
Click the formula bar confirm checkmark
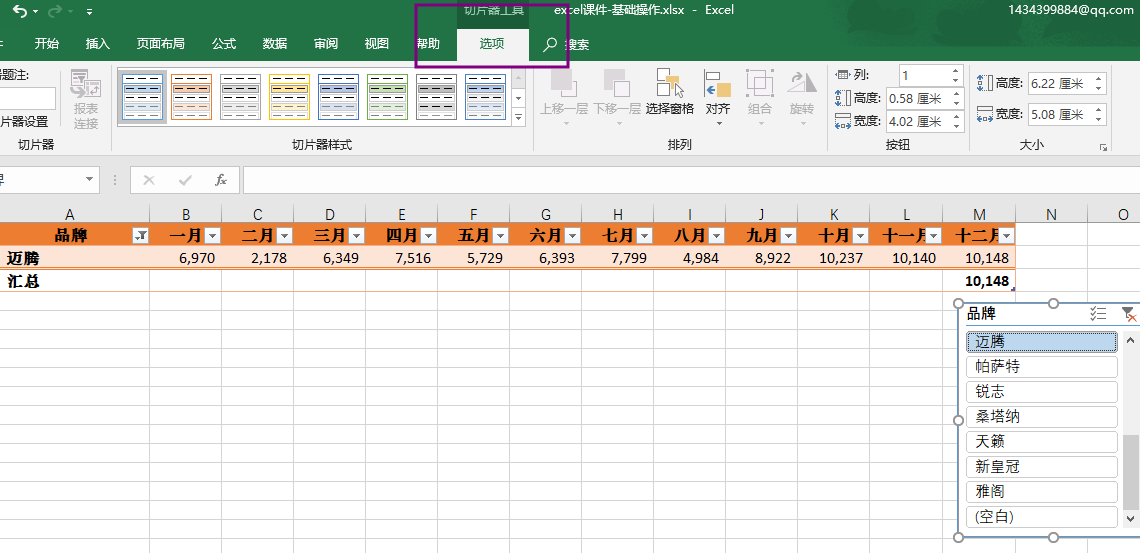click(185, 180)
